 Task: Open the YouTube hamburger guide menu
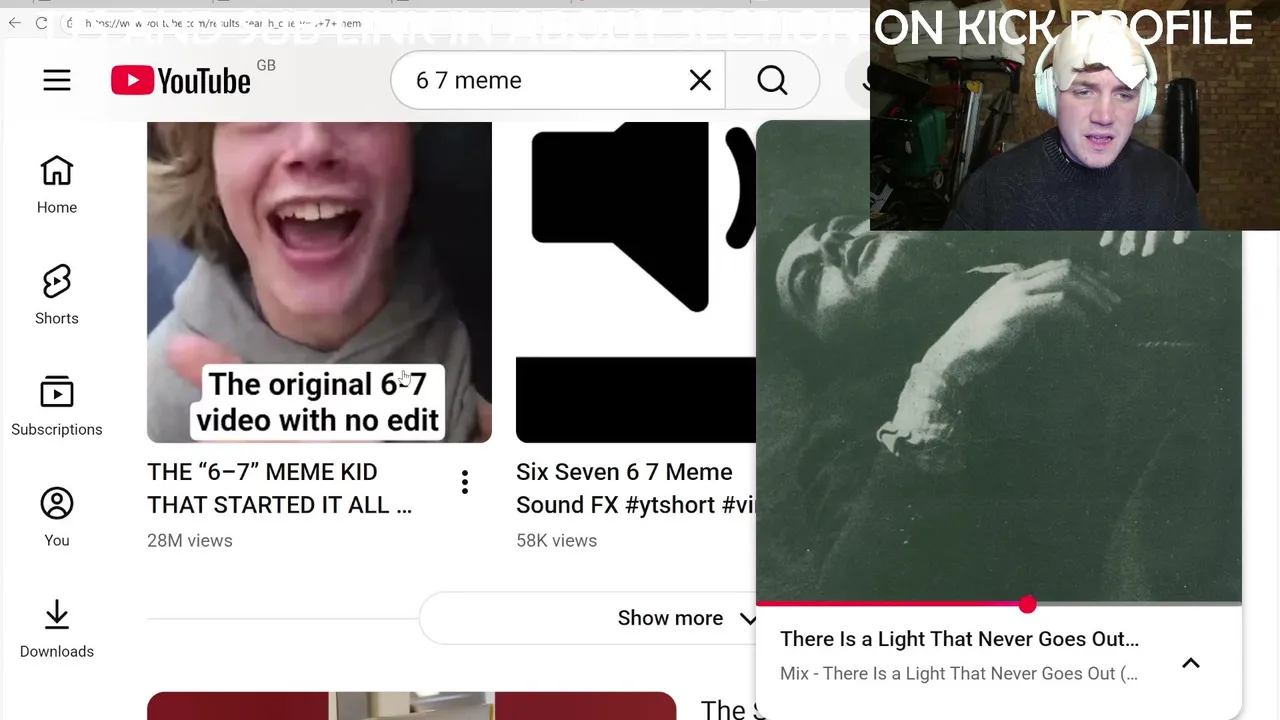(57, 80)
